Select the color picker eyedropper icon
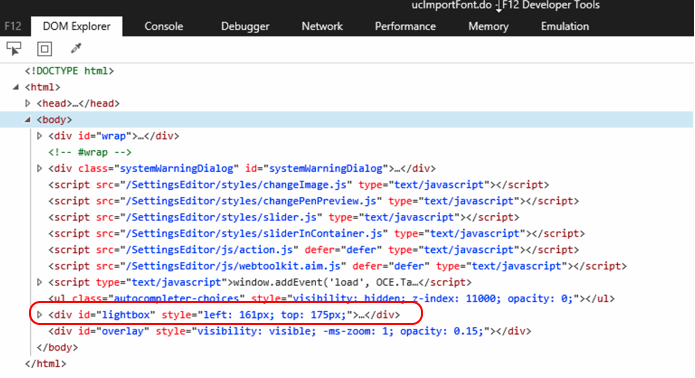The height and width of the screenshot is (378, 695). click(76, 48)
